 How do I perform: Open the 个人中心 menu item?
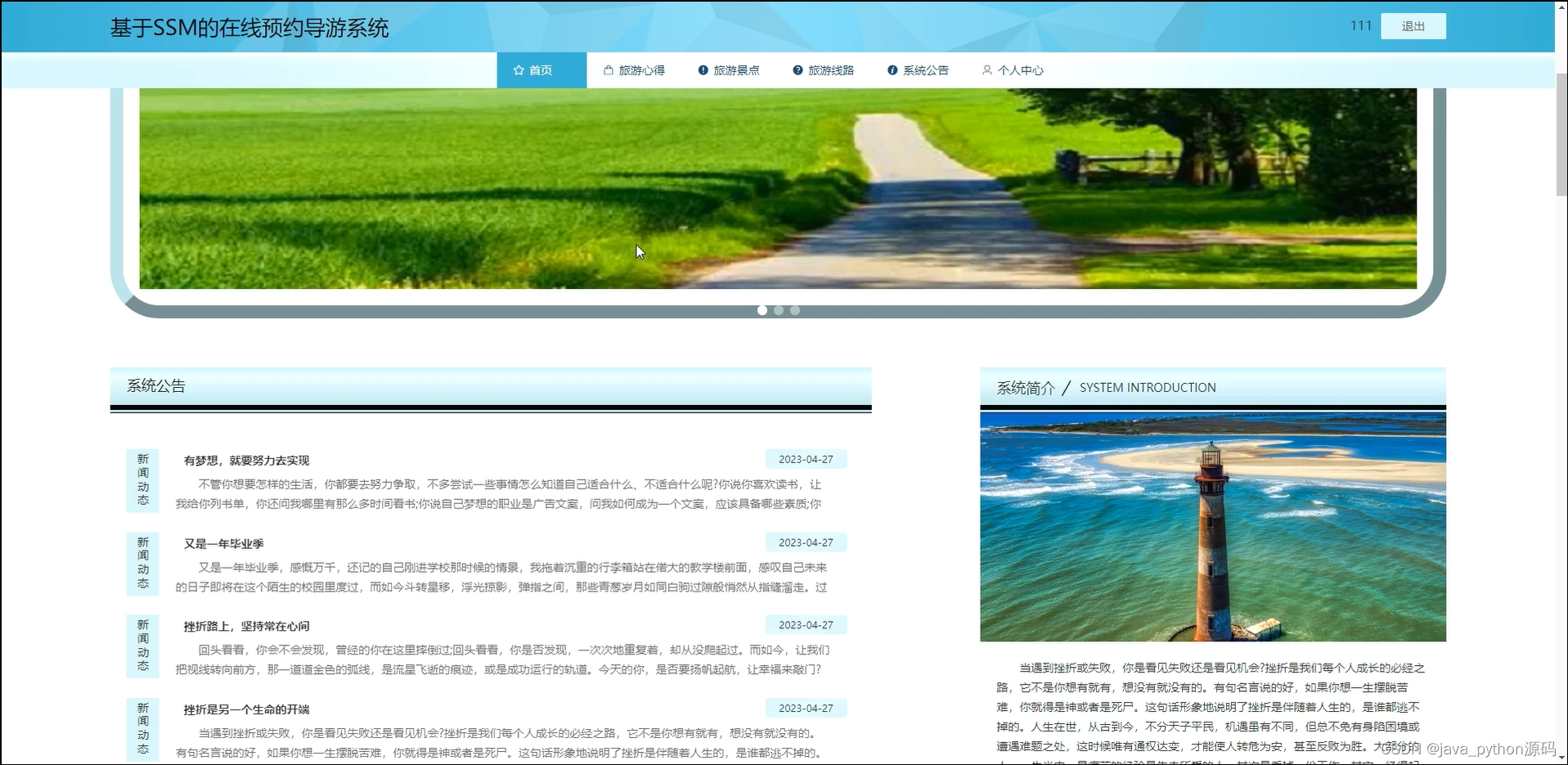pyautogui.click(x=1013, y=70)
